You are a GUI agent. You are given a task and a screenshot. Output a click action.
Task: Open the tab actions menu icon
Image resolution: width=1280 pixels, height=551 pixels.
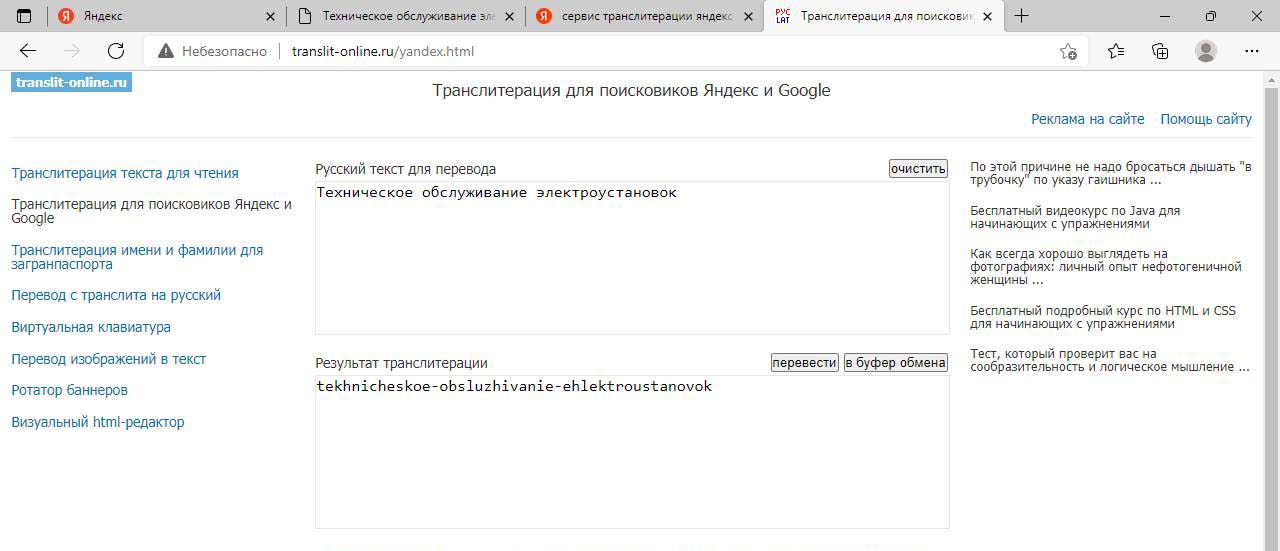24,16
